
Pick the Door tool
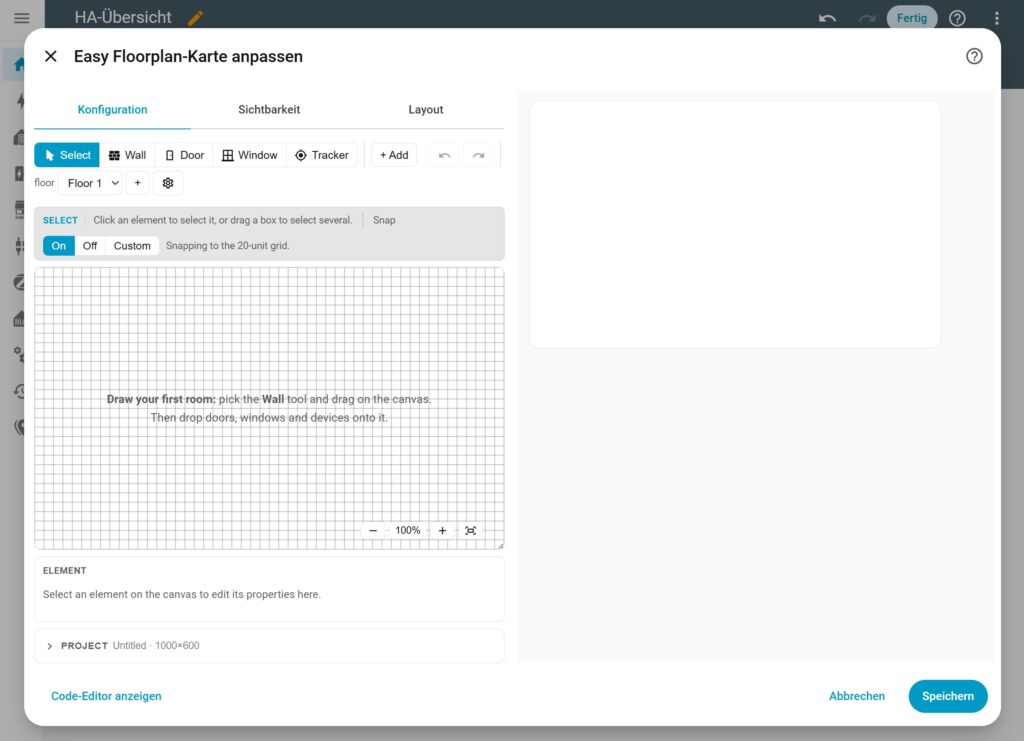click(x=184, y=155)
